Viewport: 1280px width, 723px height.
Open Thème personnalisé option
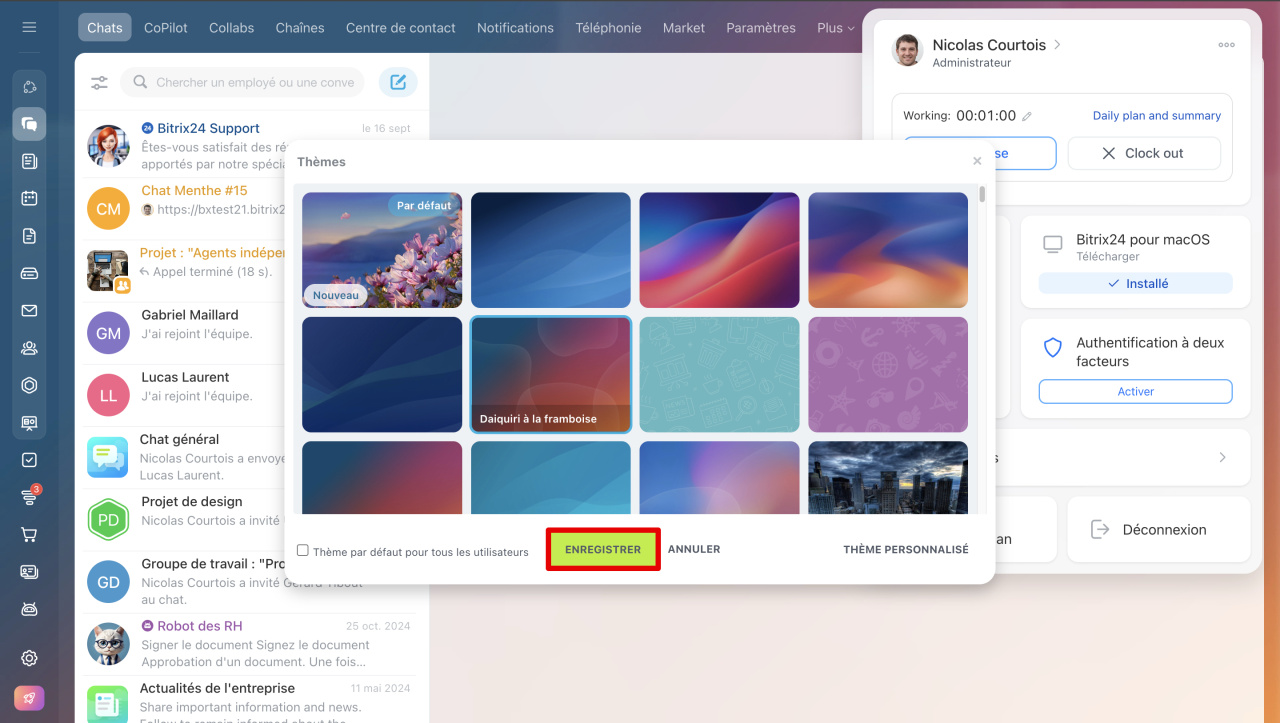click(x=905, y=550)
